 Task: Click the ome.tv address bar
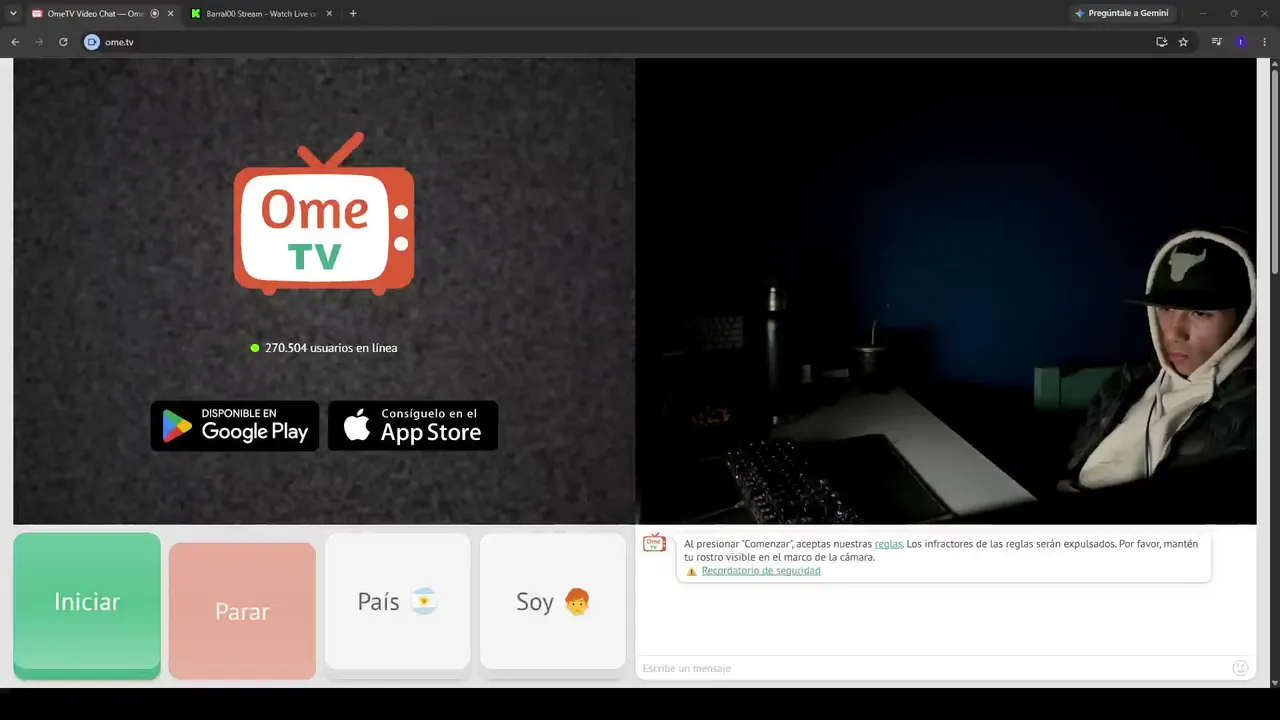(x=620, y=42)
